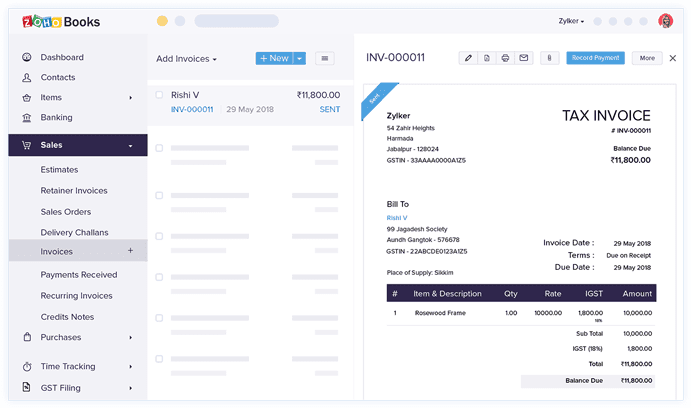
Task: Open Recurring Invoices
Action: point(77,296)
